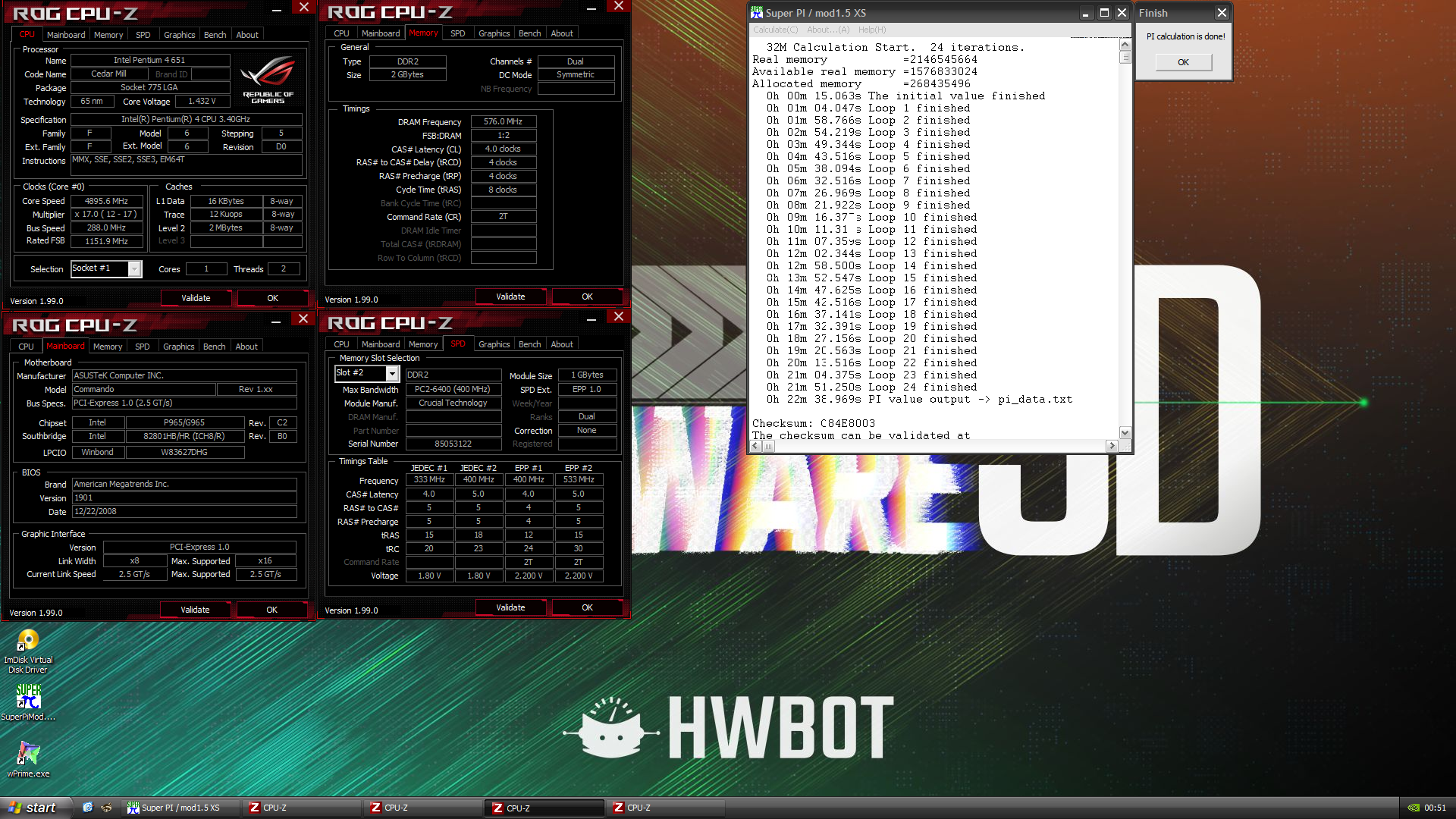This screenshot has width=1456, height=819.
Task: Open the Calculate(C) menu in Super PI
Action: pos(775,30)
